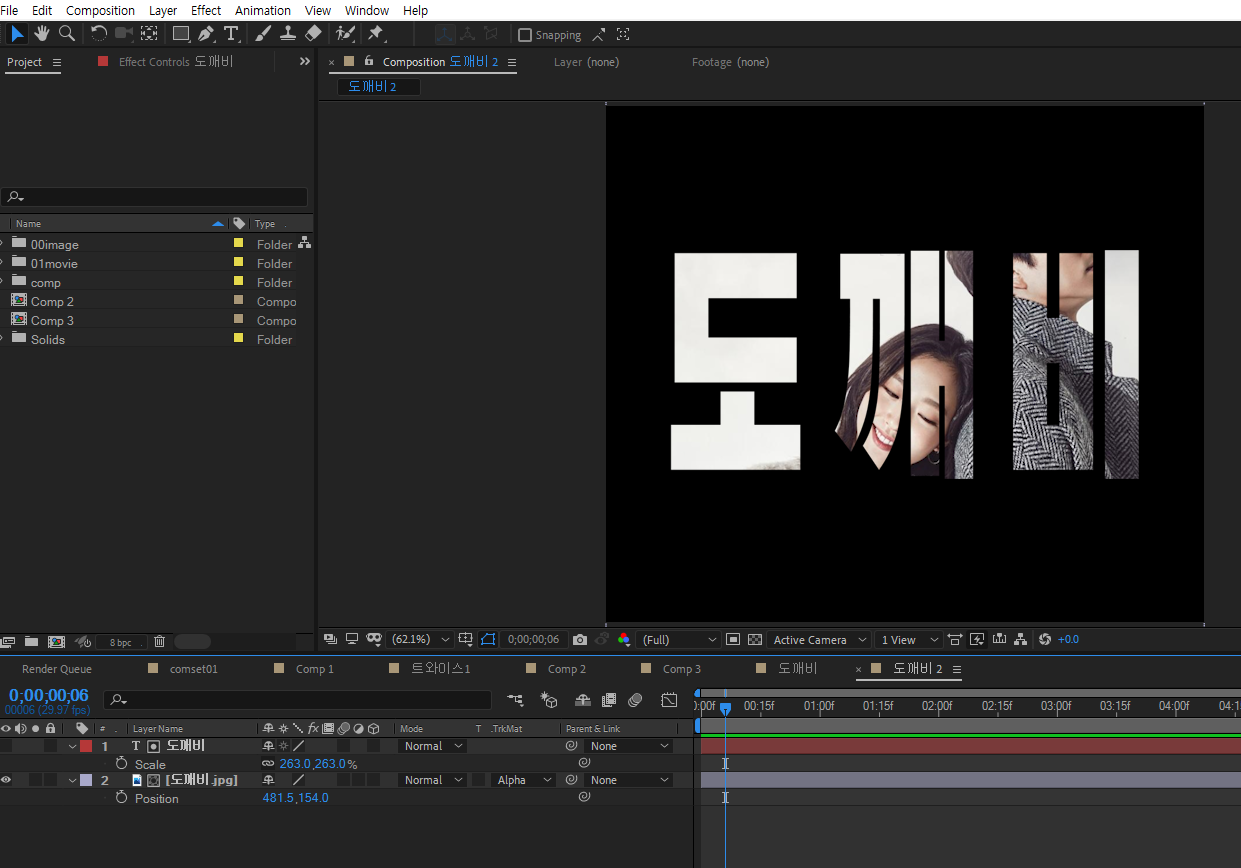Toggle Motion Blur enable icon in timeline
This screenshot has width=1241, height=868.
pyautogui.click(x=635, y=700)
